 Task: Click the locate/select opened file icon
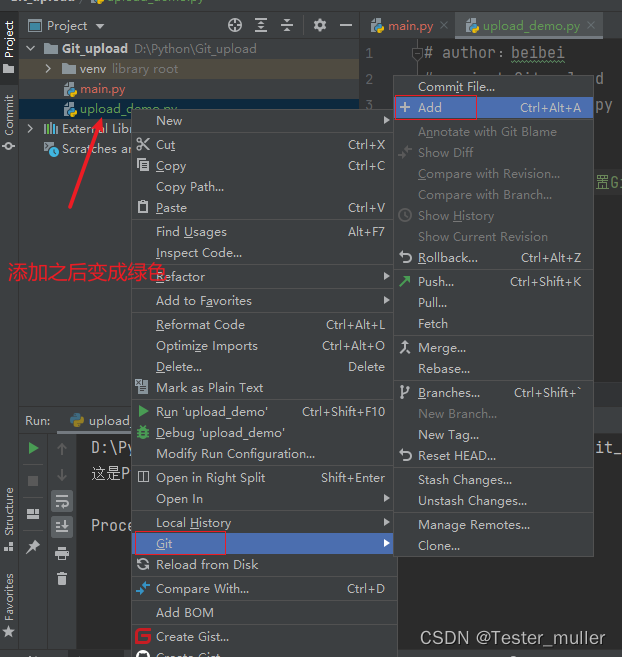[x=235, y=26]
